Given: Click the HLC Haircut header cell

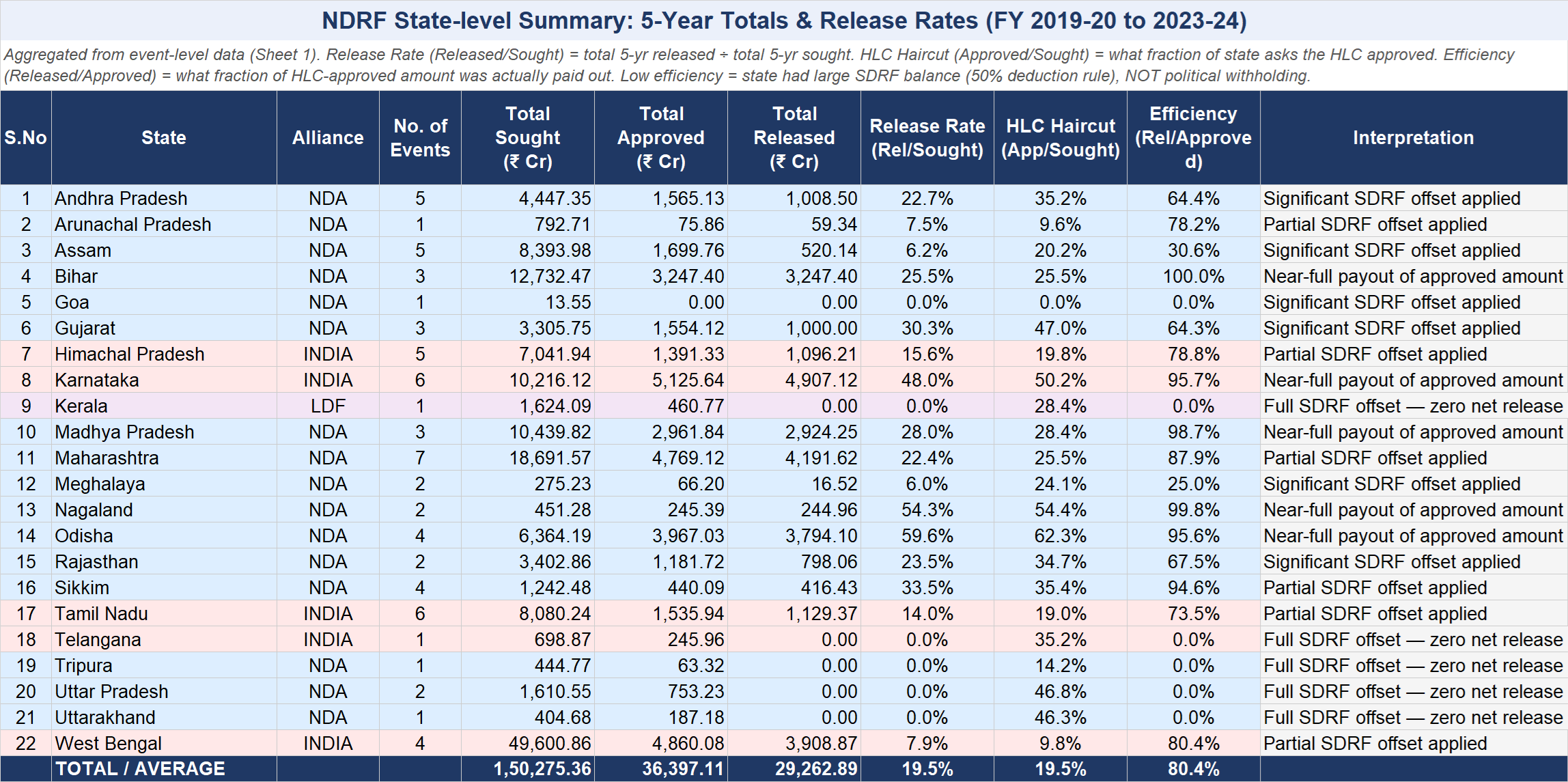Looking at the screenshot, I should coord(1060,138).
